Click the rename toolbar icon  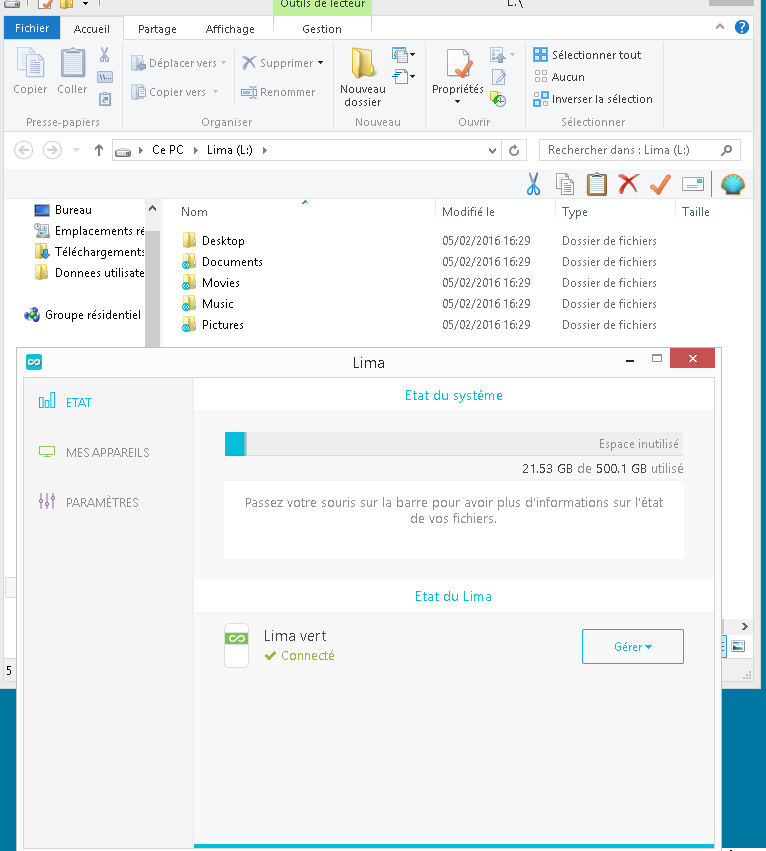[x=693, y=185]
